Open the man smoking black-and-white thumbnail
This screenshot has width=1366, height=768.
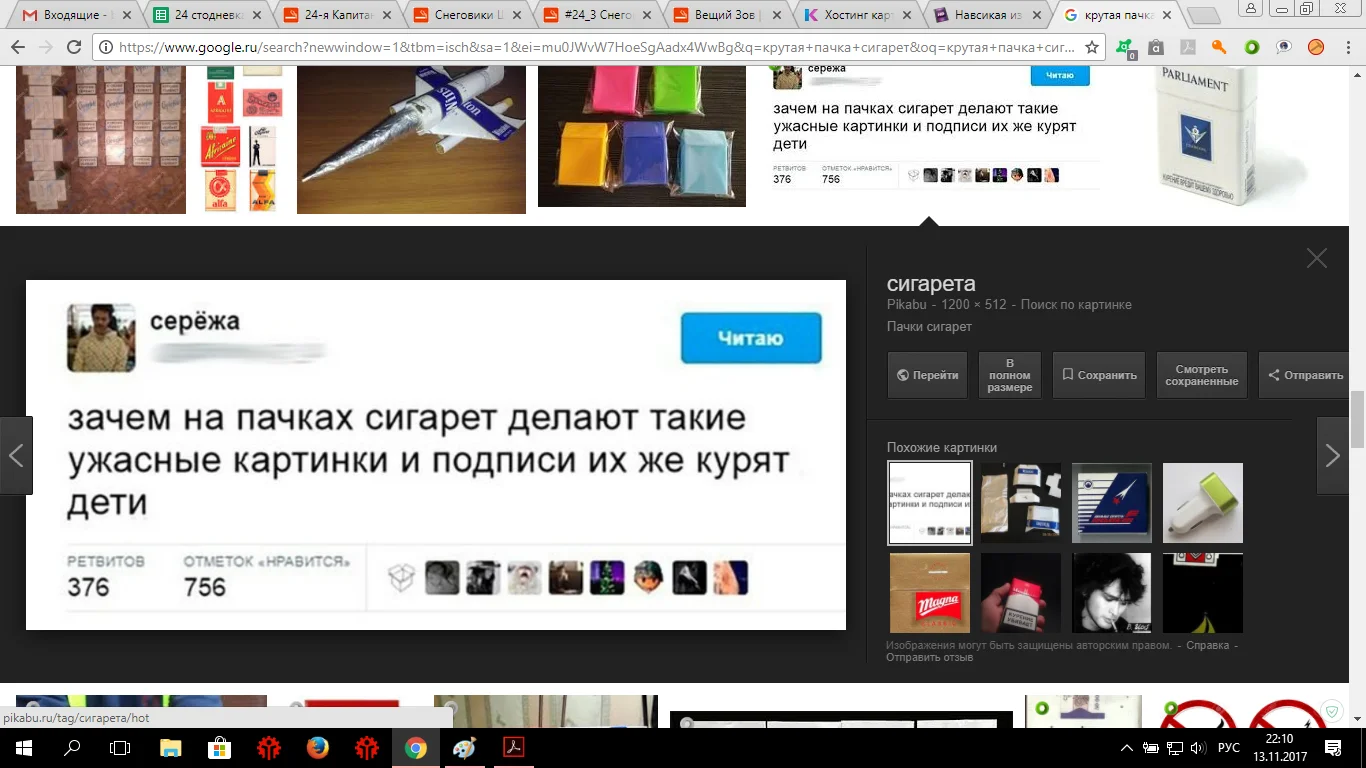point(1112,593)
